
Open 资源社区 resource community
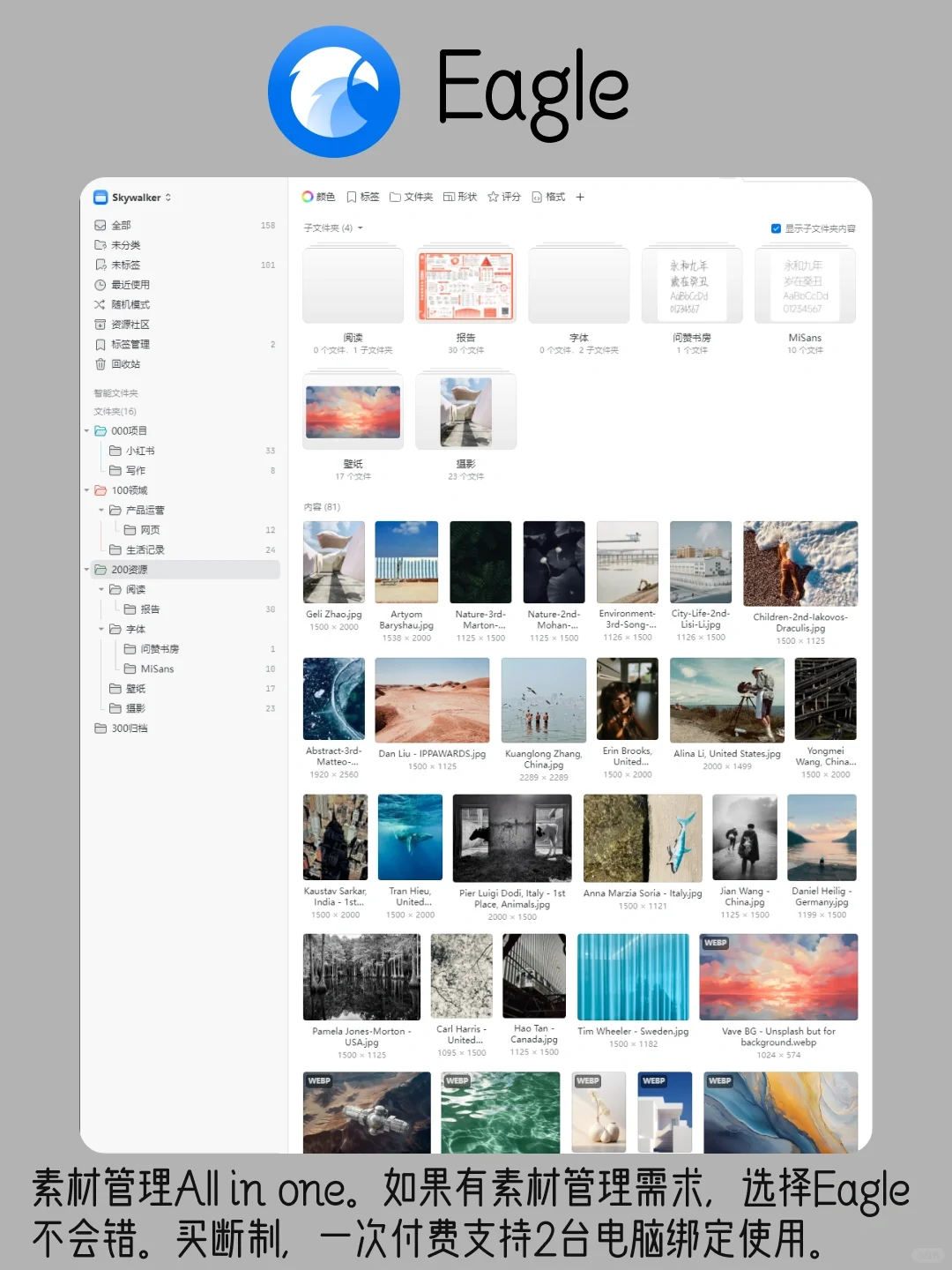pyautogui.click(x=183, y=325)
